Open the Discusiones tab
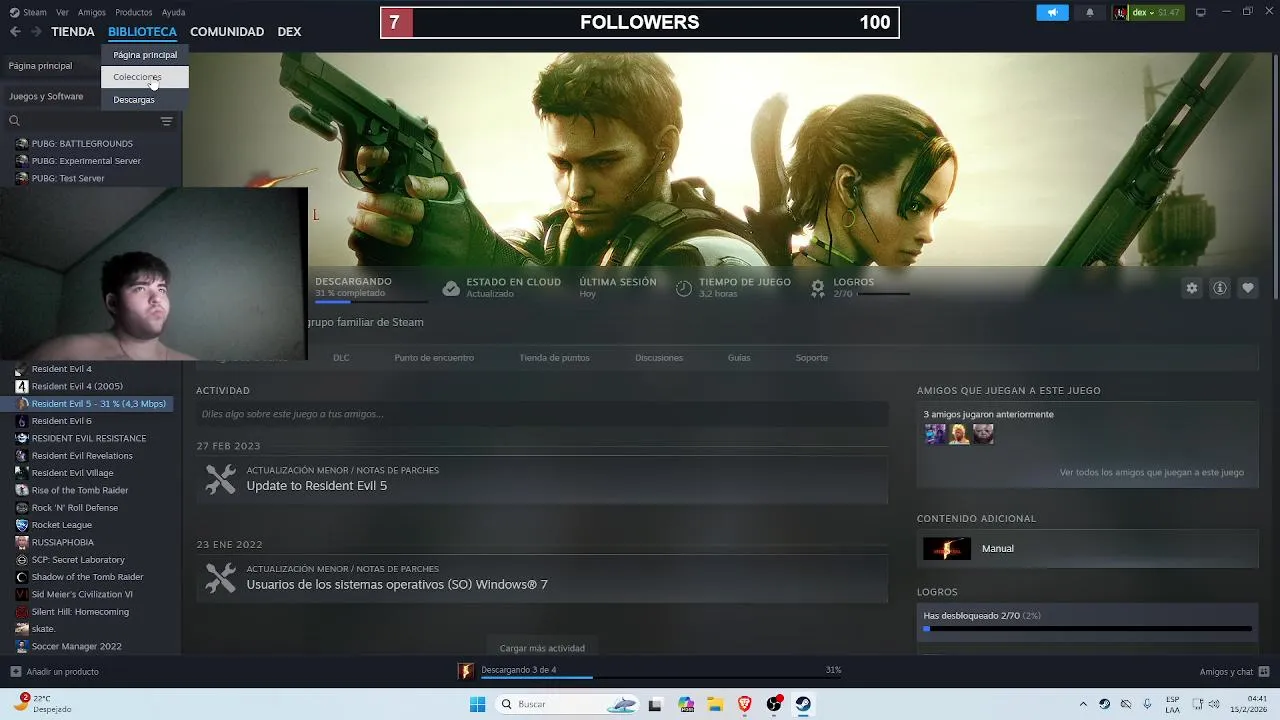1280x720 pixels. point(659,357)
